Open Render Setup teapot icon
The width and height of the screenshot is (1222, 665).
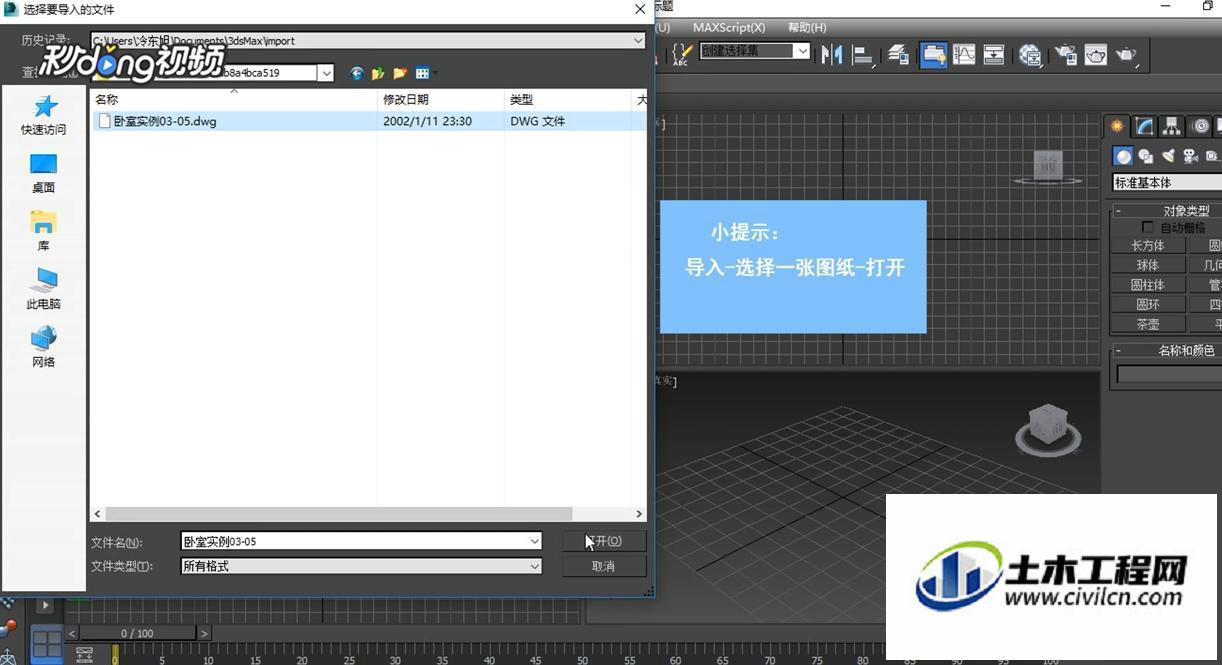click(1066, 54)
